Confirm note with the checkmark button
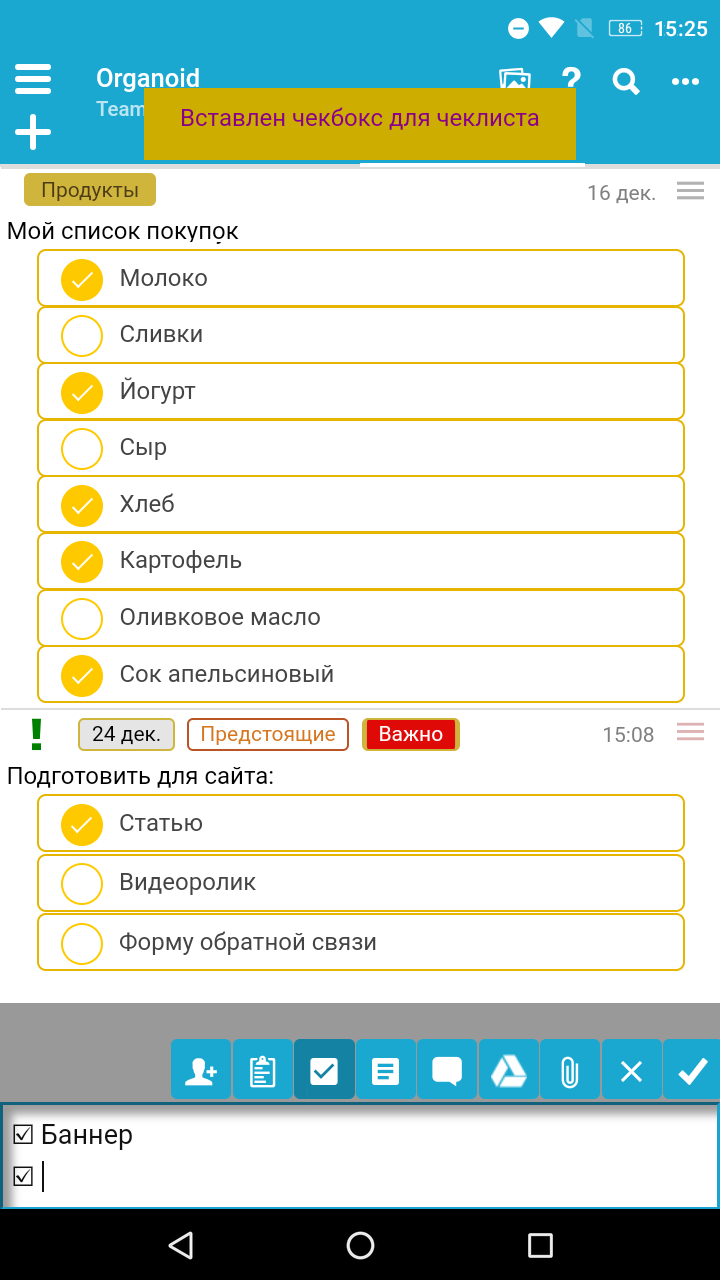Image resolution: width=720 pixels, height=1280 pixels. [692, 1071]
